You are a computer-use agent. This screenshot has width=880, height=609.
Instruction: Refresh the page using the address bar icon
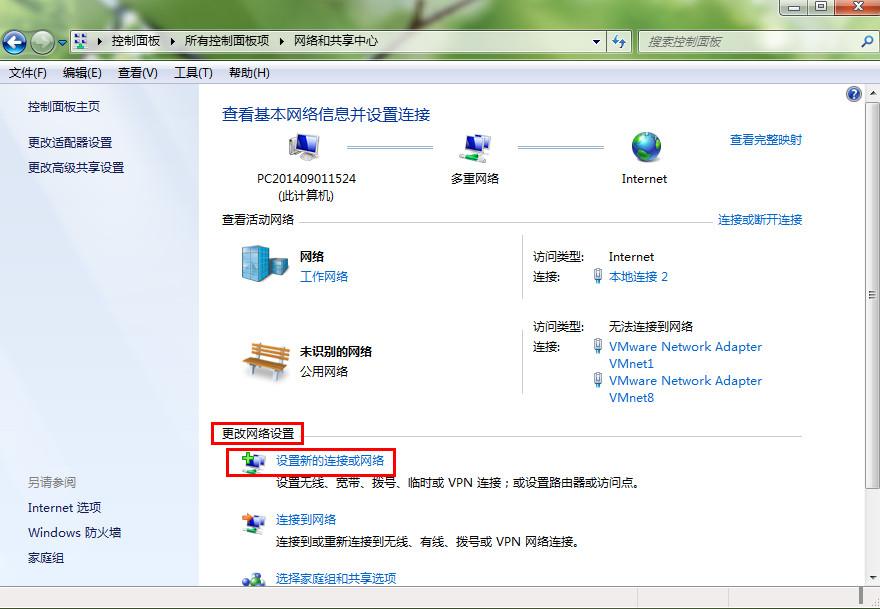coord(618,42)
